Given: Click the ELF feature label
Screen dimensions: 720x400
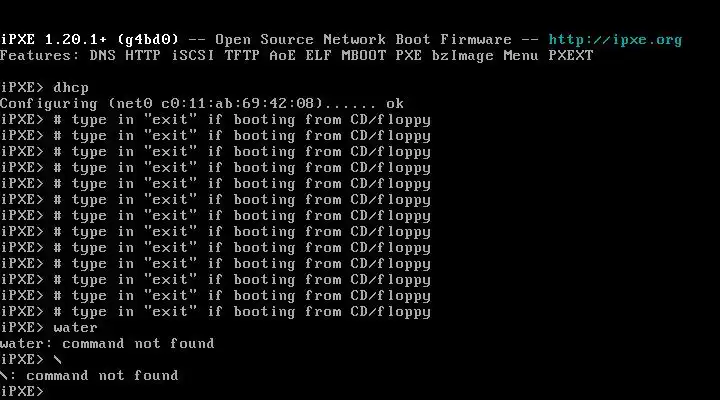Looking at the screenshot, I should coord(318,56).
